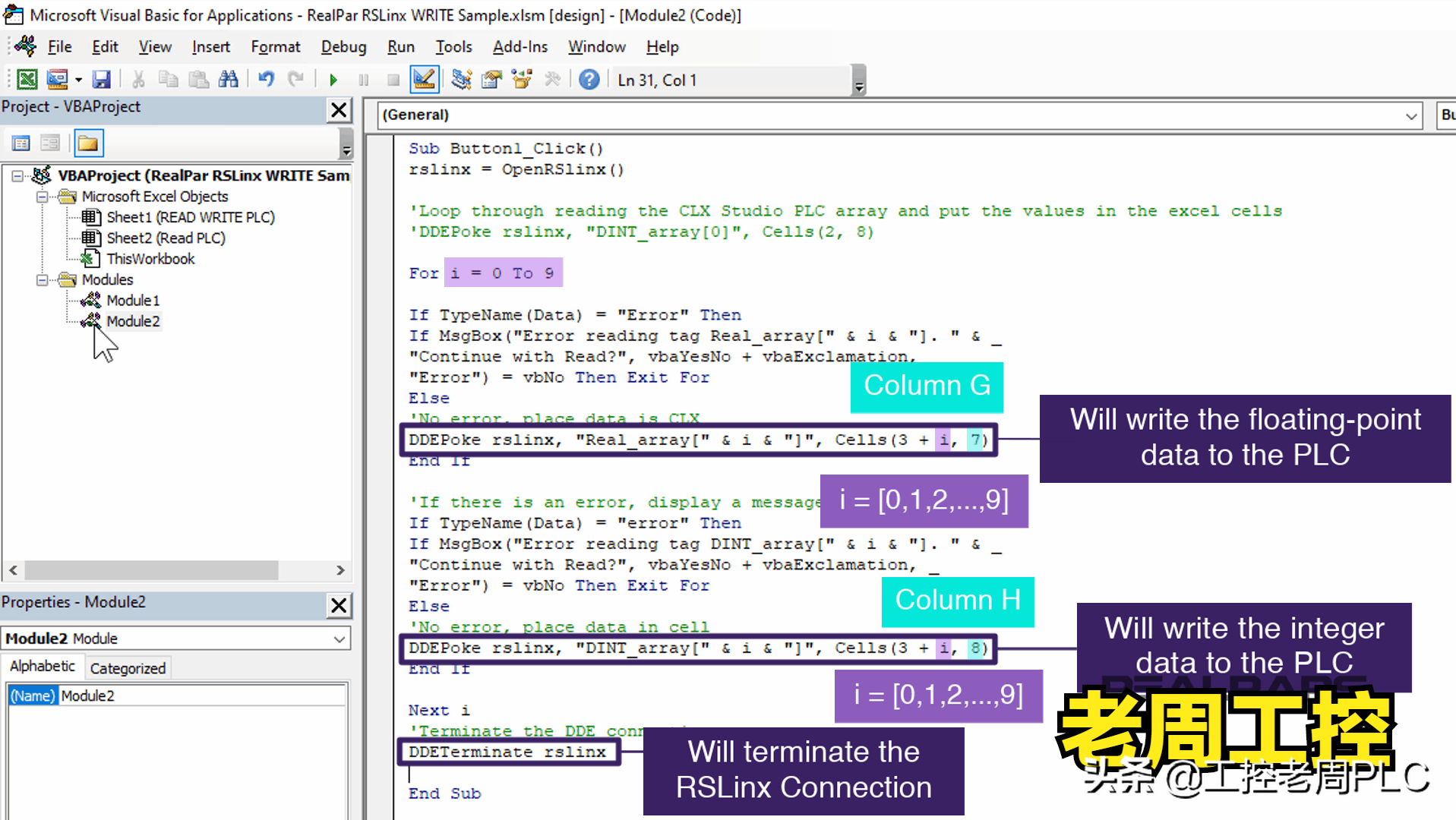The width and height of the screenshot is (1456, 820).
Task: Open the Tools menu
Action: click(453, 47)
